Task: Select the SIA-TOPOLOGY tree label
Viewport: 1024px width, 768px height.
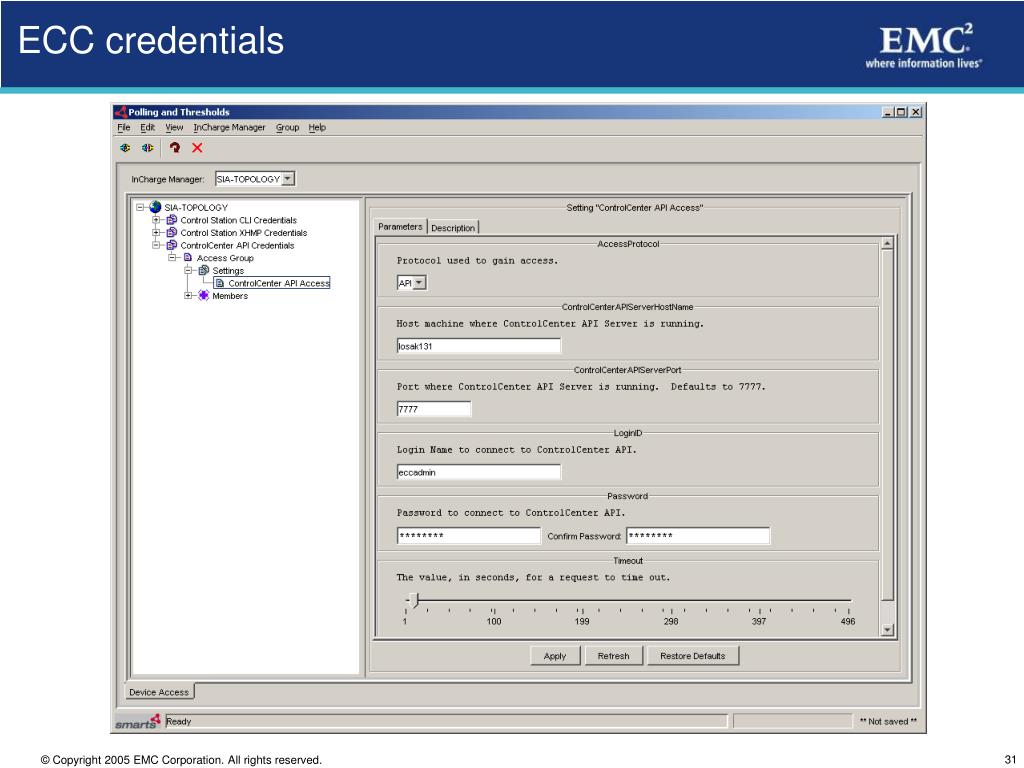Action: click(x=196, y=207)
